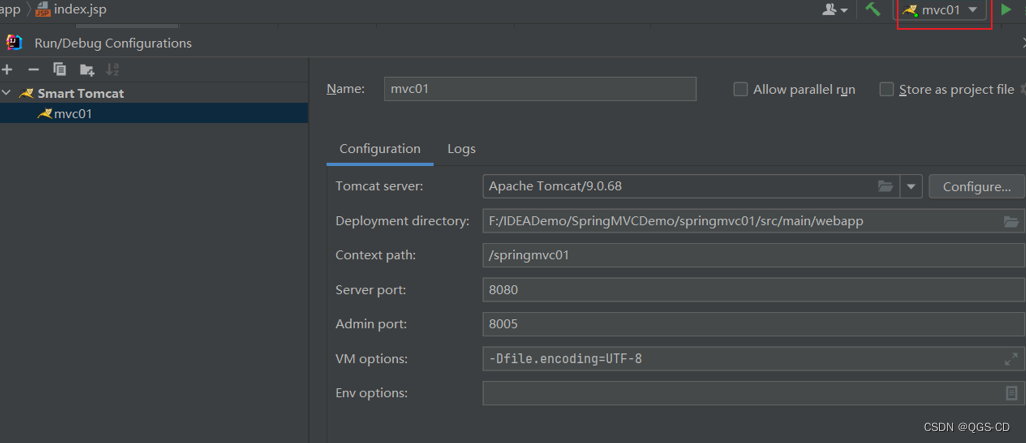Switch to the Logs tab

[461, 149]
